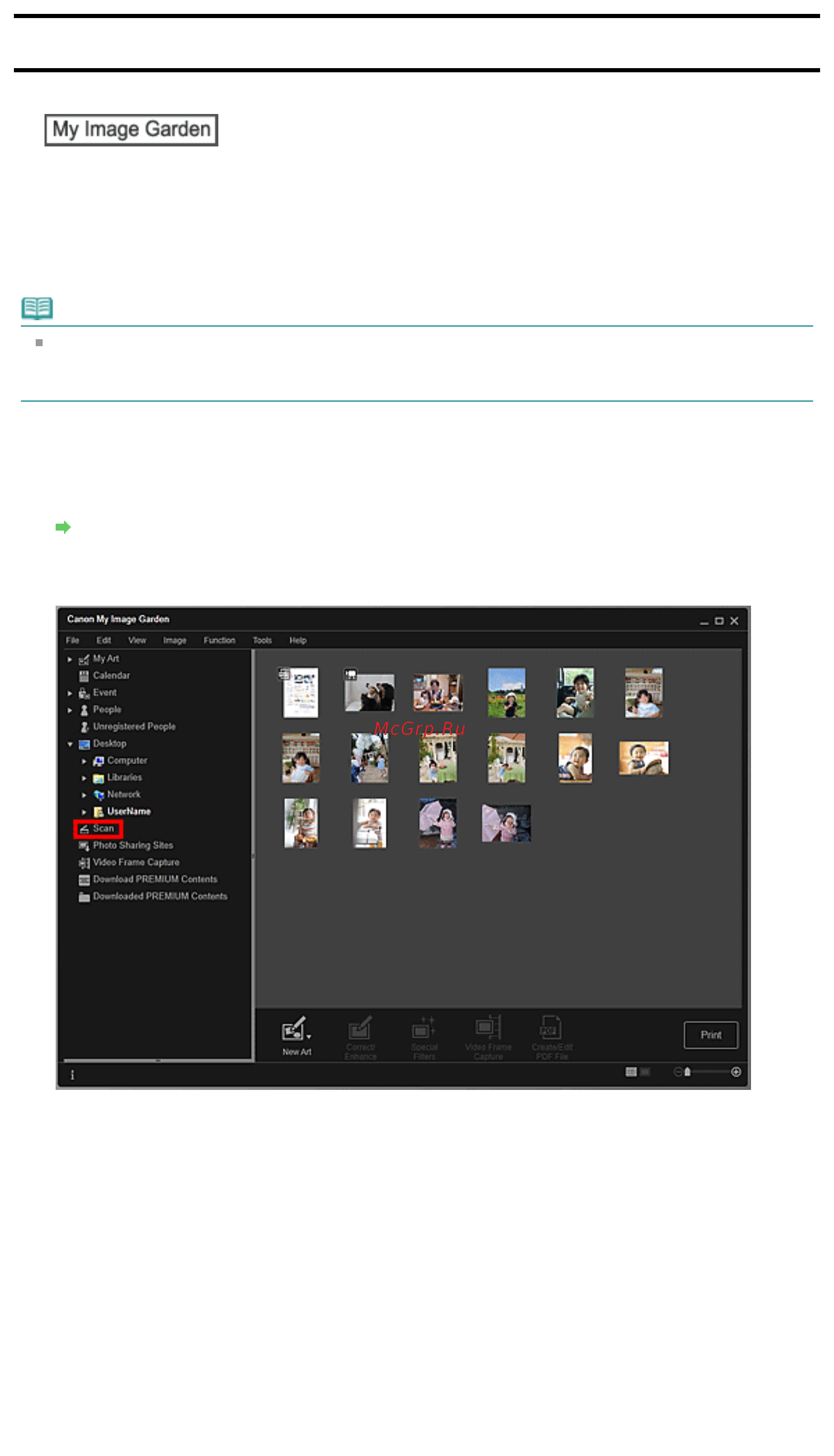Image resolution: width=834 pixels, height=1456 pixels.
Task: Expand the People tree node
Action: 70,710
